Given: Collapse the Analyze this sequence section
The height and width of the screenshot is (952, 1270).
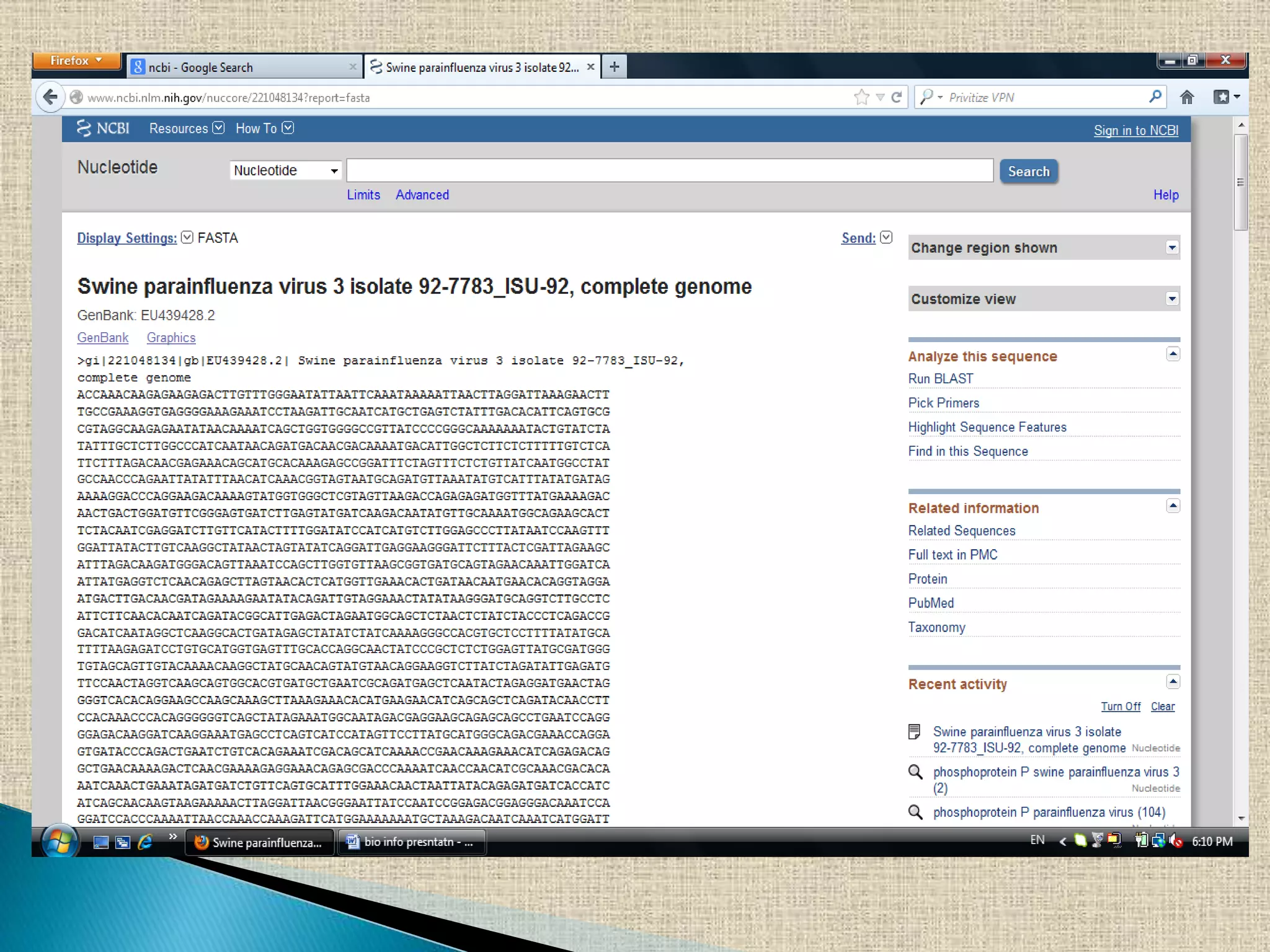Looking at the screenshot, I should (x=1173, y=354).
